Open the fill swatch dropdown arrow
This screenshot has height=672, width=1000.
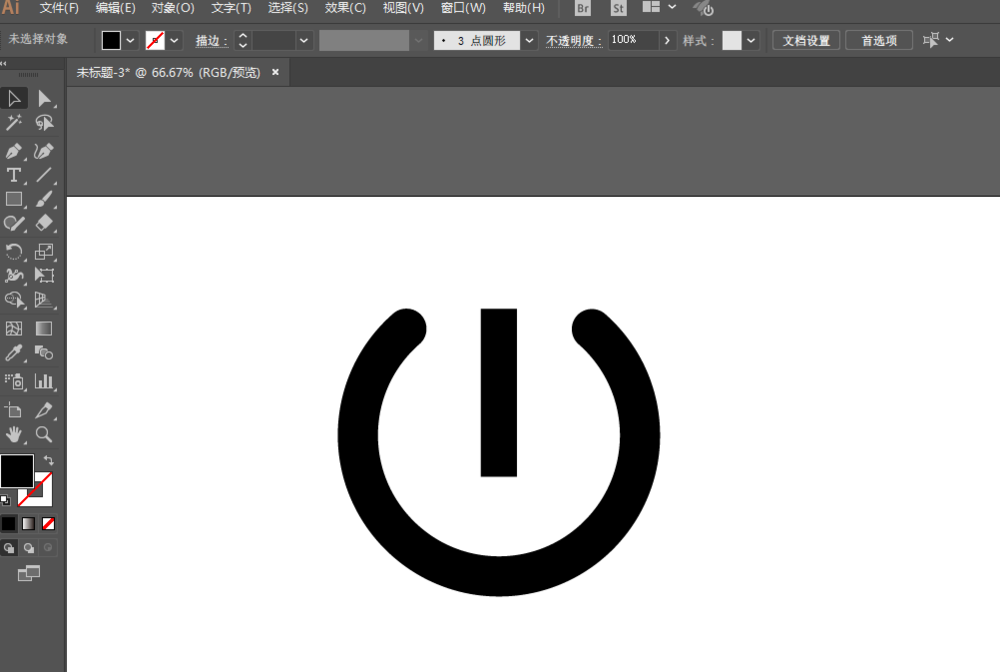coord(130,40)
